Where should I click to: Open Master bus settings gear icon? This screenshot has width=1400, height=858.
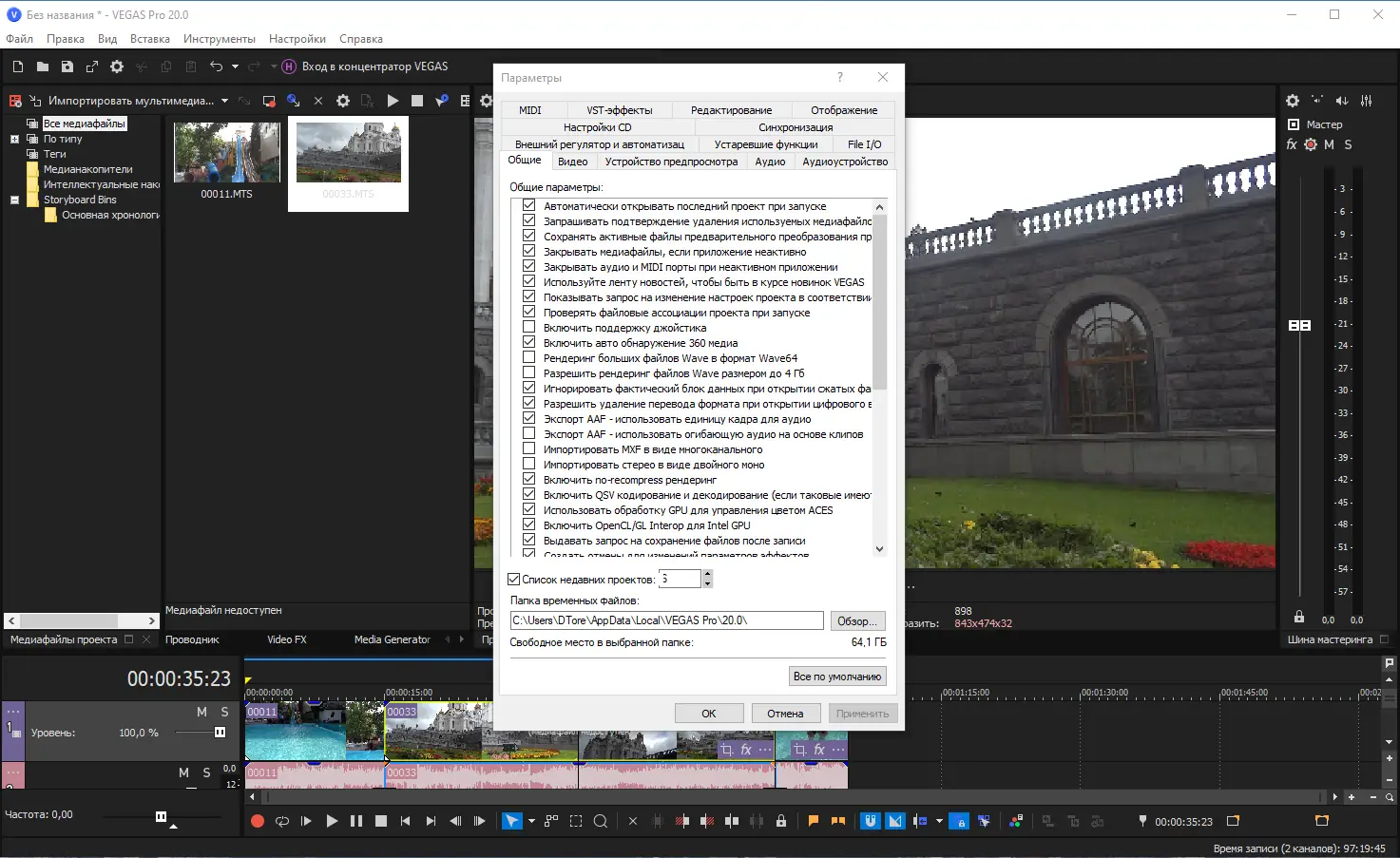click(x=1293, y=101)
